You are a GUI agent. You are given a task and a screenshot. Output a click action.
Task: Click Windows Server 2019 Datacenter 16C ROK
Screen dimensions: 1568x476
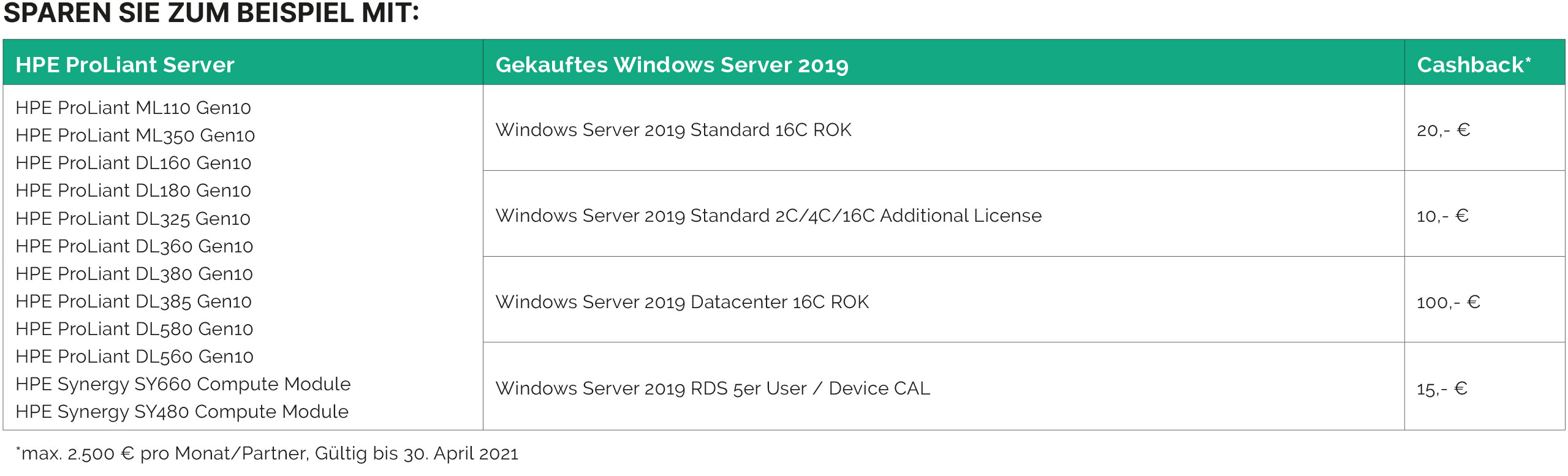(x=682, y=302)
